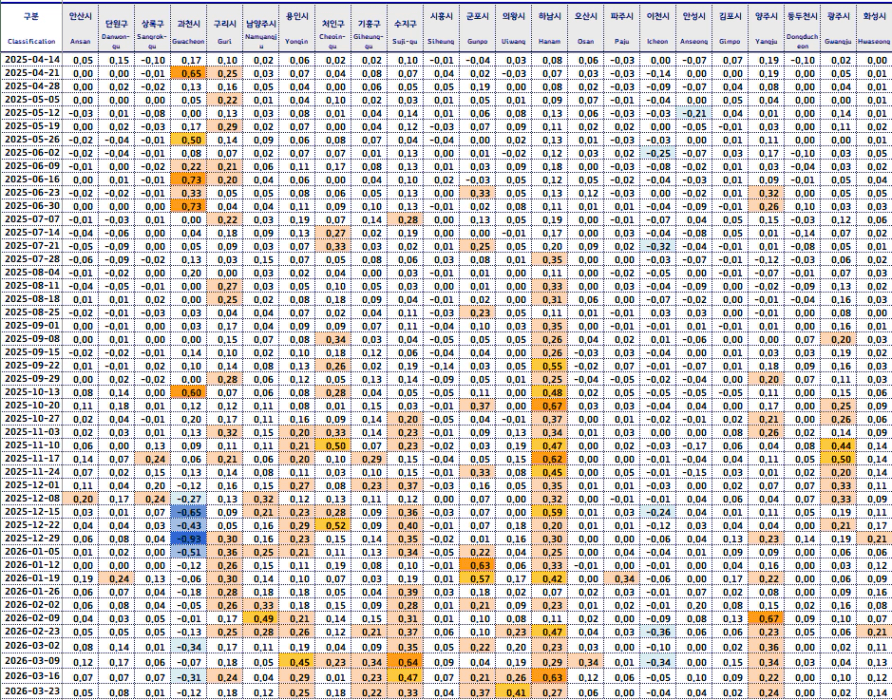Click the 2026-03-23 date row label
Image resolution: width=892 pixels, height=700 pixels.
point(31,693)
